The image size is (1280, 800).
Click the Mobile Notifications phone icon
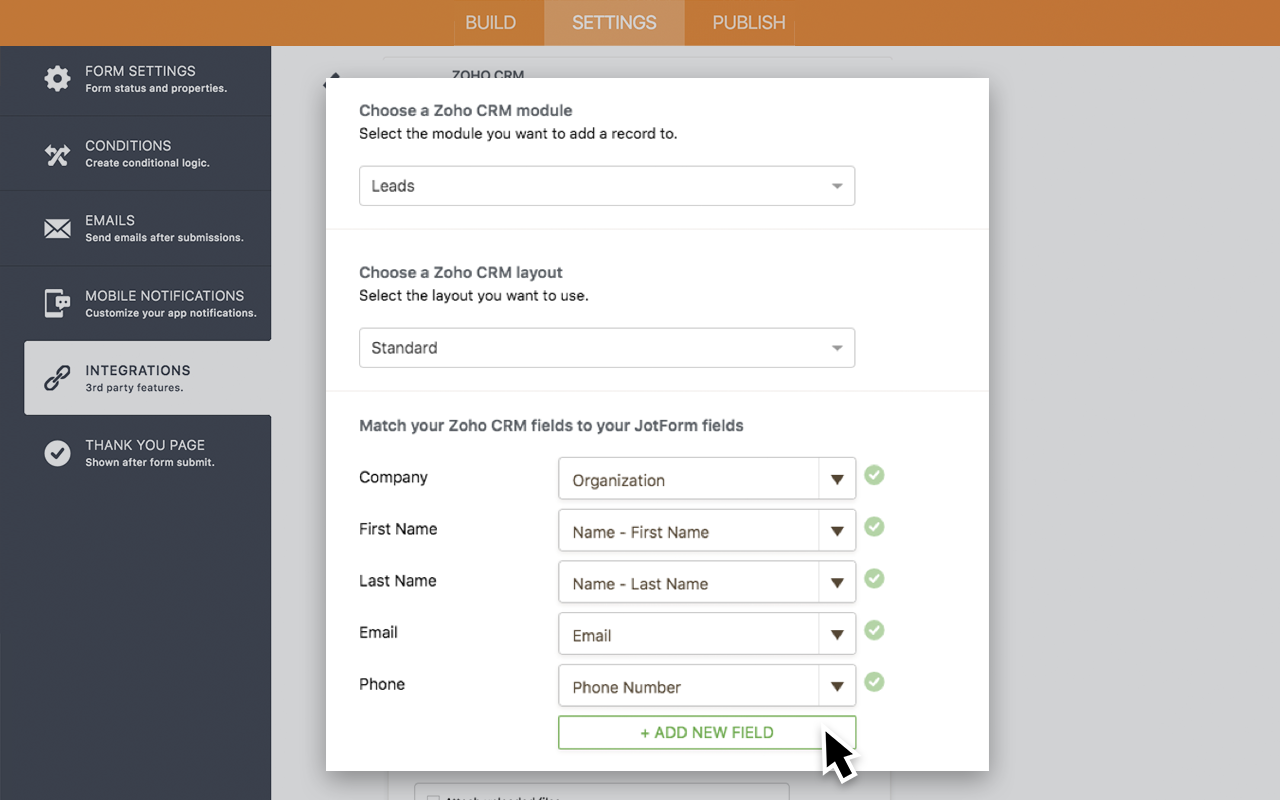click(58, 303)
